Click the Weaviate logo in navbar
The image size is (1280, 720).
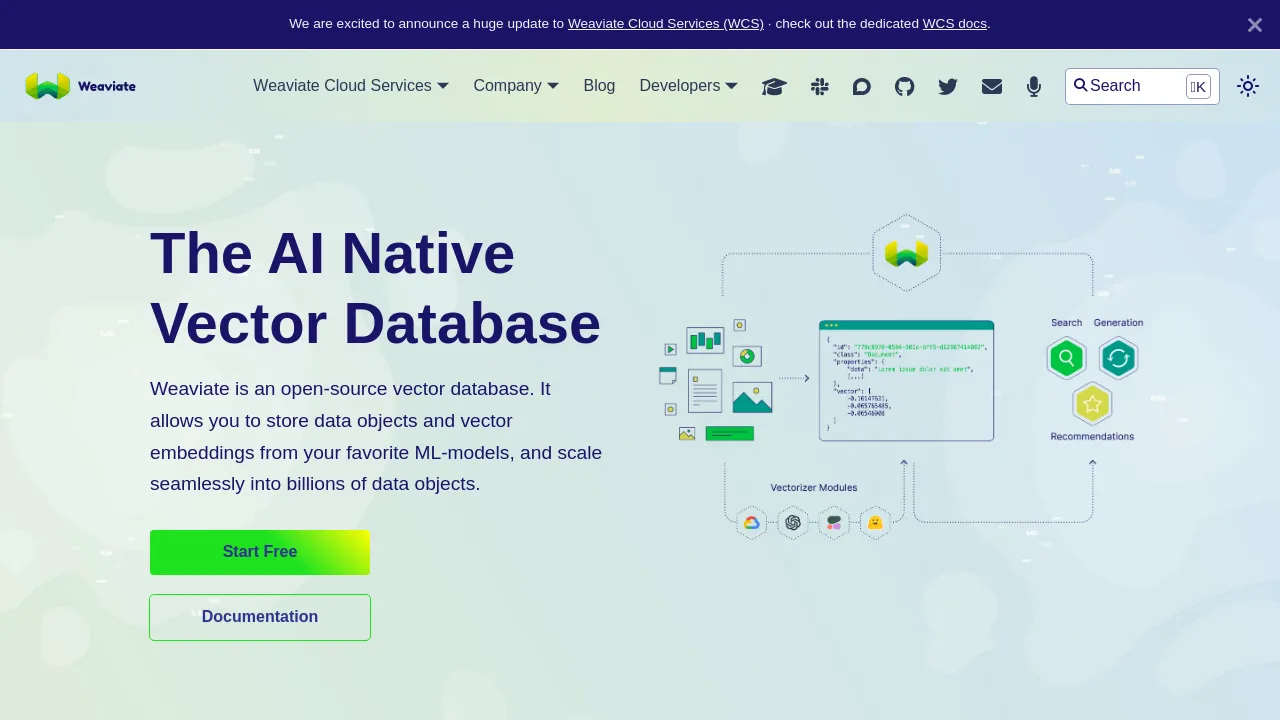80,86
